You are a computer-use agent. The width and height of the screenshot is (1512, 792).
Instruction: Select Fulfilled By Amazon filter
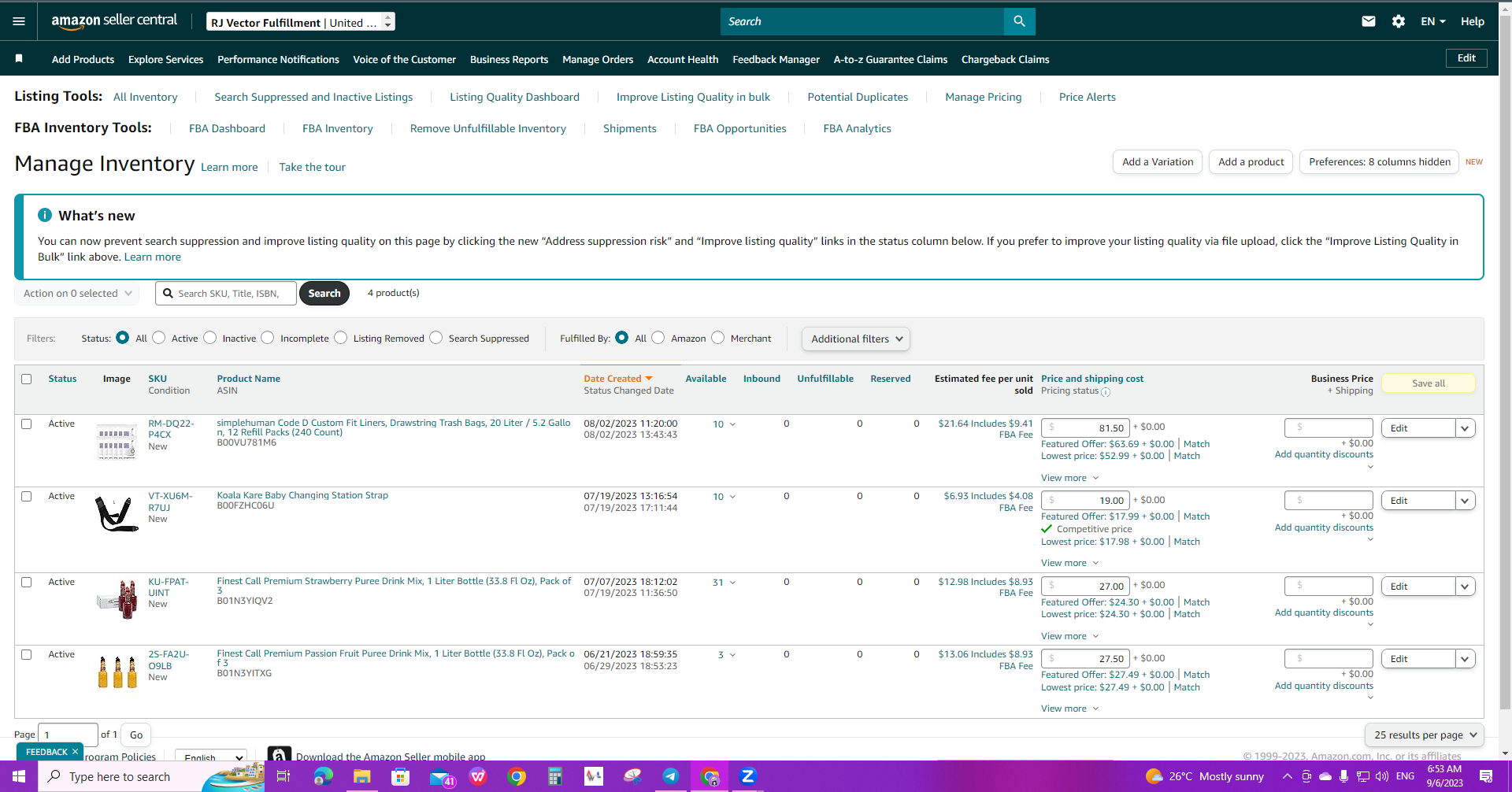click(658, 338)
